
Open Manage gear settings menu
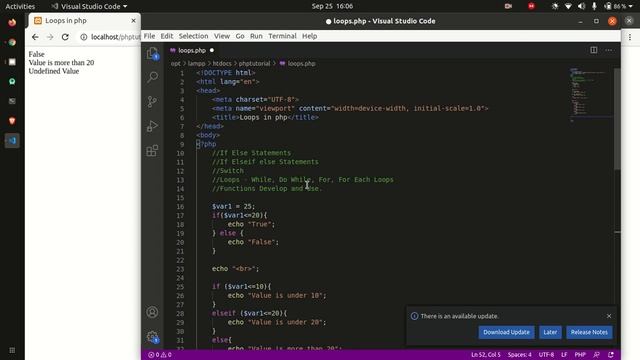tap(152, 337)
